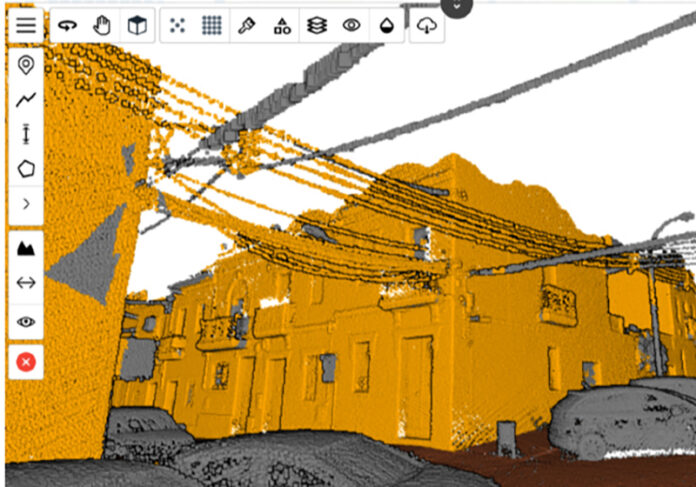This screenshot has height=487, width=696.
Task: Select the location pin marker tool
Action: [26, 65]
